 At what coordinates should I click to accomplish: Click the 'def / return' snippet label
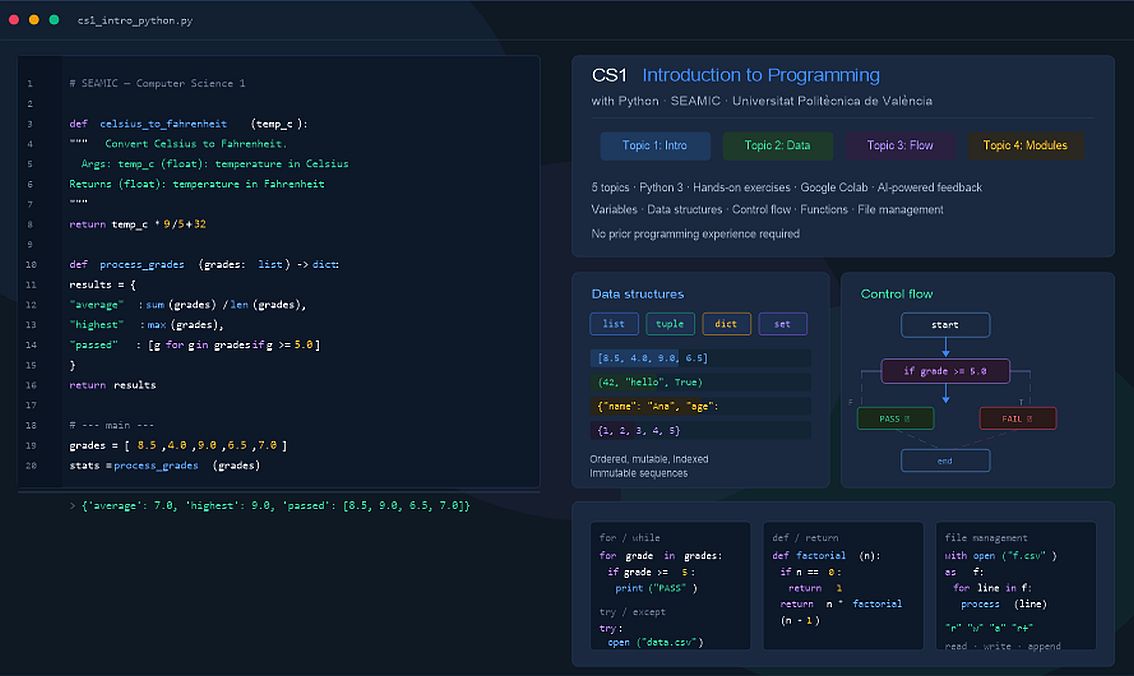click(x=805, y=538)
